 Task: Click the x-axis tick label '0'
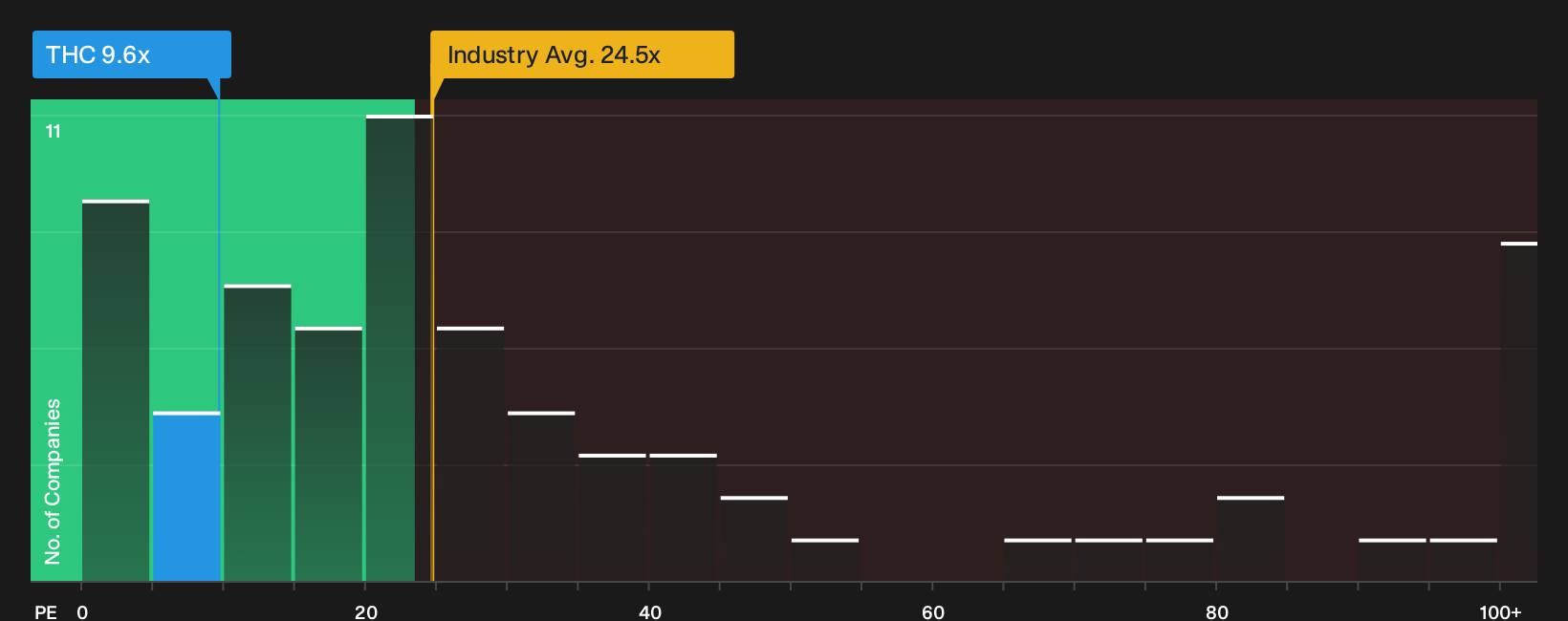(82, 612)
